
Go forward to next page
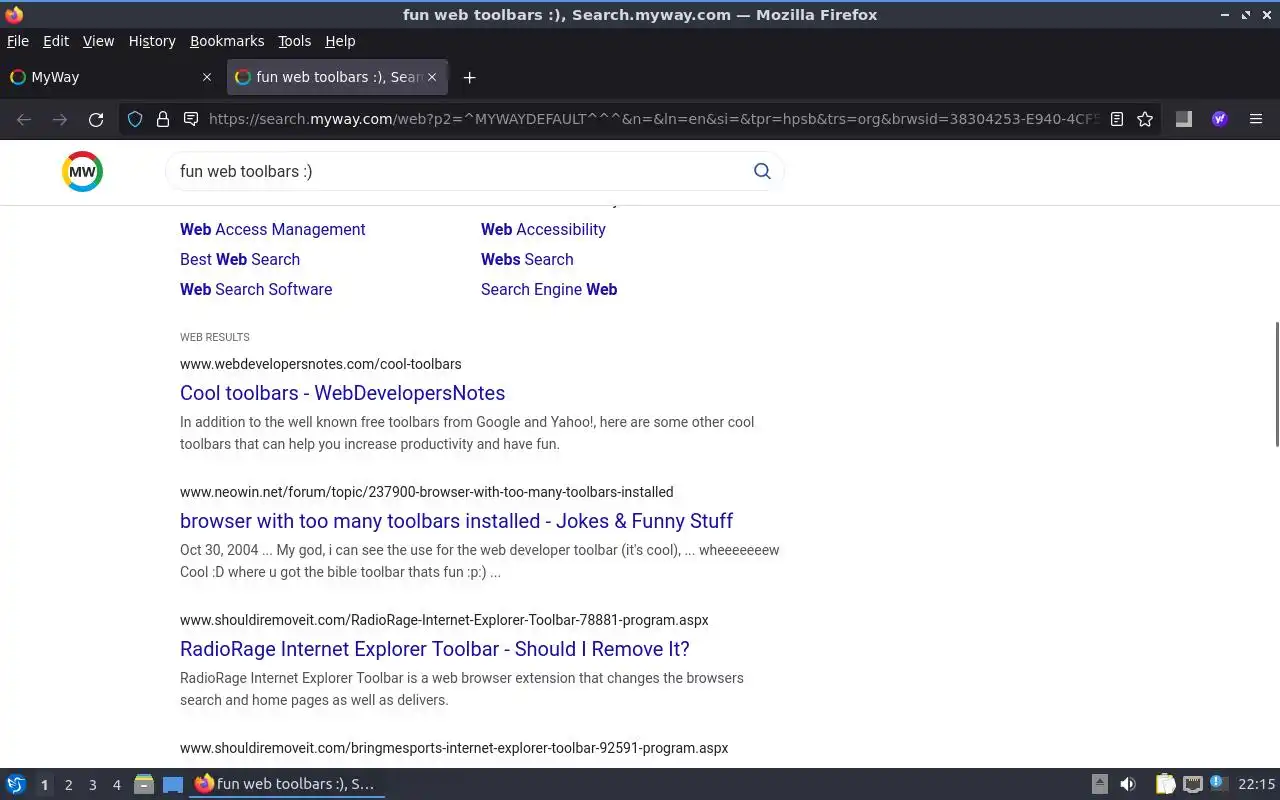60,119
